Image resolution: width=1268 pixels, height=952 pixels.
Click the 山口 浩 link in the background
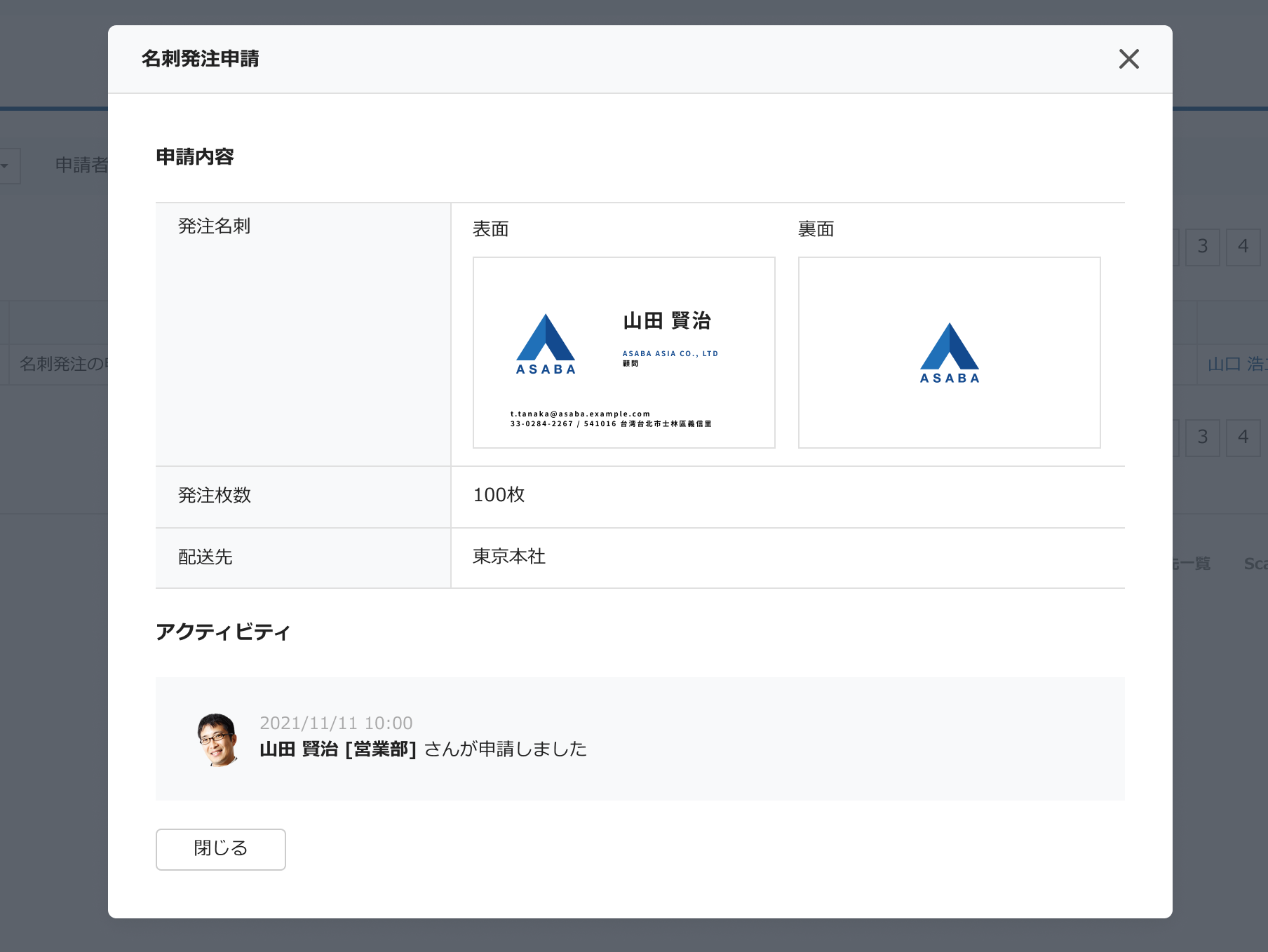click(x=1236, y=364)
